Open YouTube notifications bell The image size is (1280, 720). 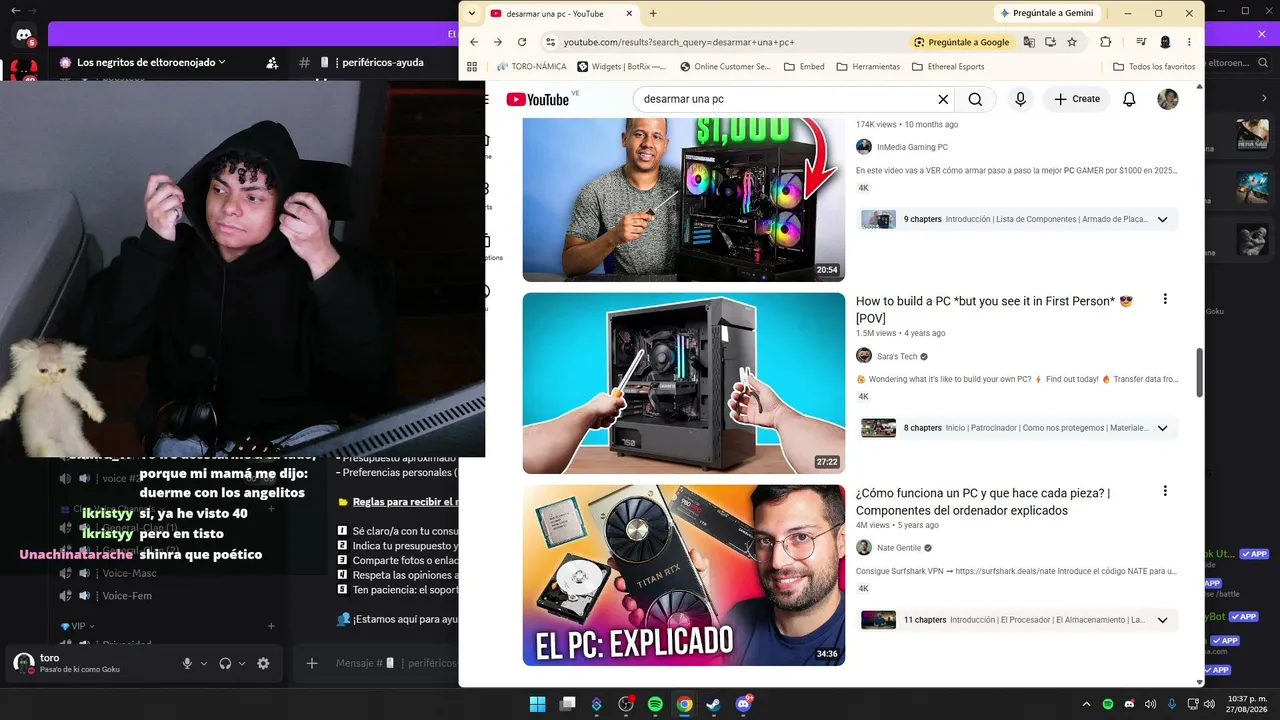pyautogui.click(x=1129, y=99)
